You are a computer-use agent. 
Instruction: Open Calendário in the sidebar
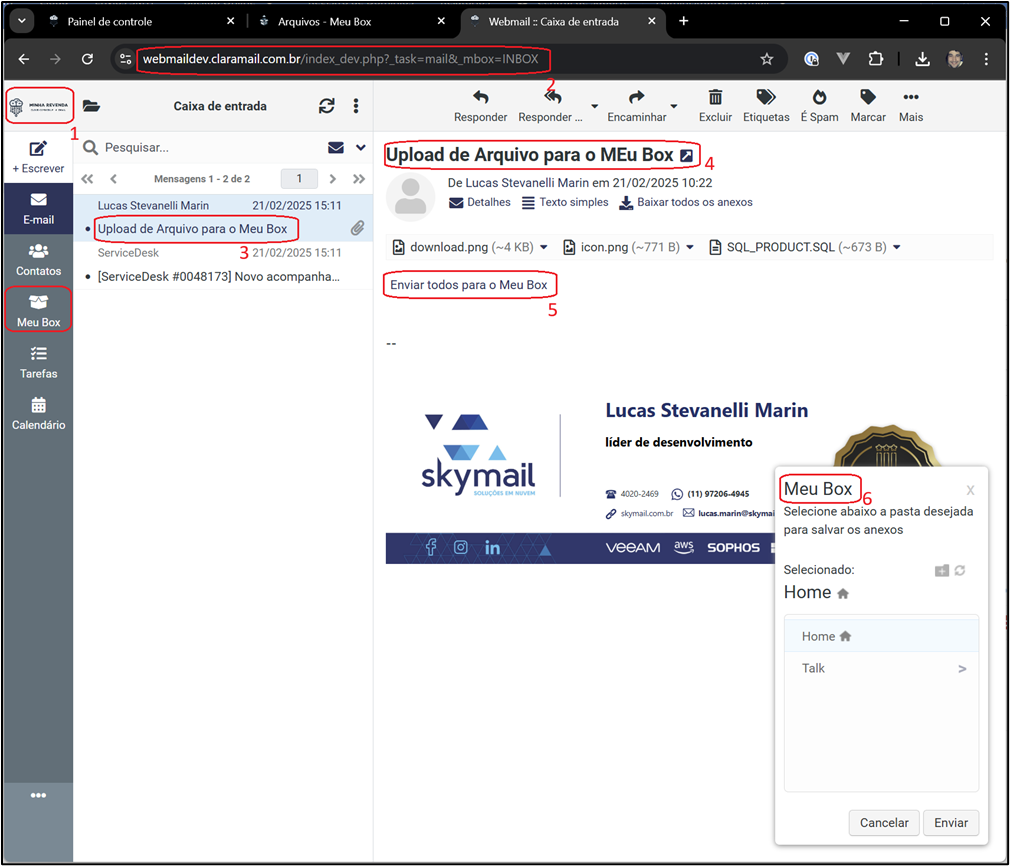tap(38, 413)
